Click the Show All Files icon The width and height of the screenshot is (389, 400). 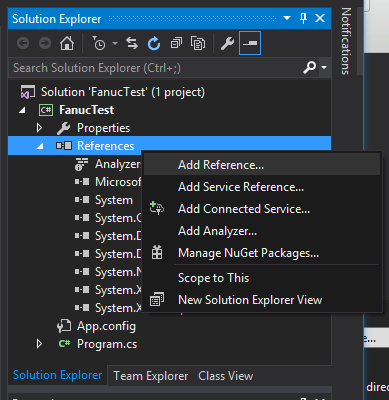[198, 43]
